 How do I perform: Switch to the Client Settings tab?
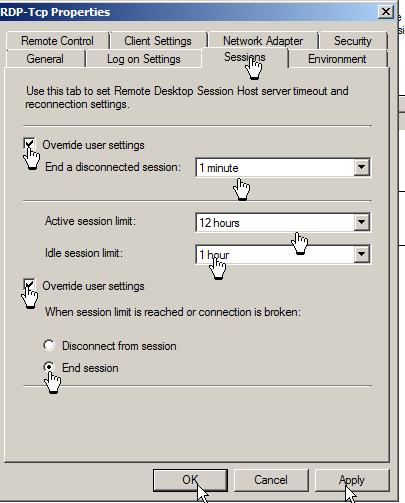coord(158,41)
